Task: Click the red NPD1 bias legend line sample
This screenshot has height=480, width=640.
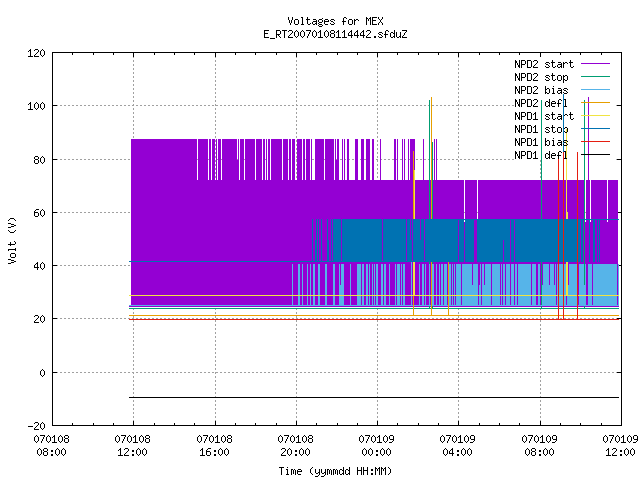Action: pos(596,142)
